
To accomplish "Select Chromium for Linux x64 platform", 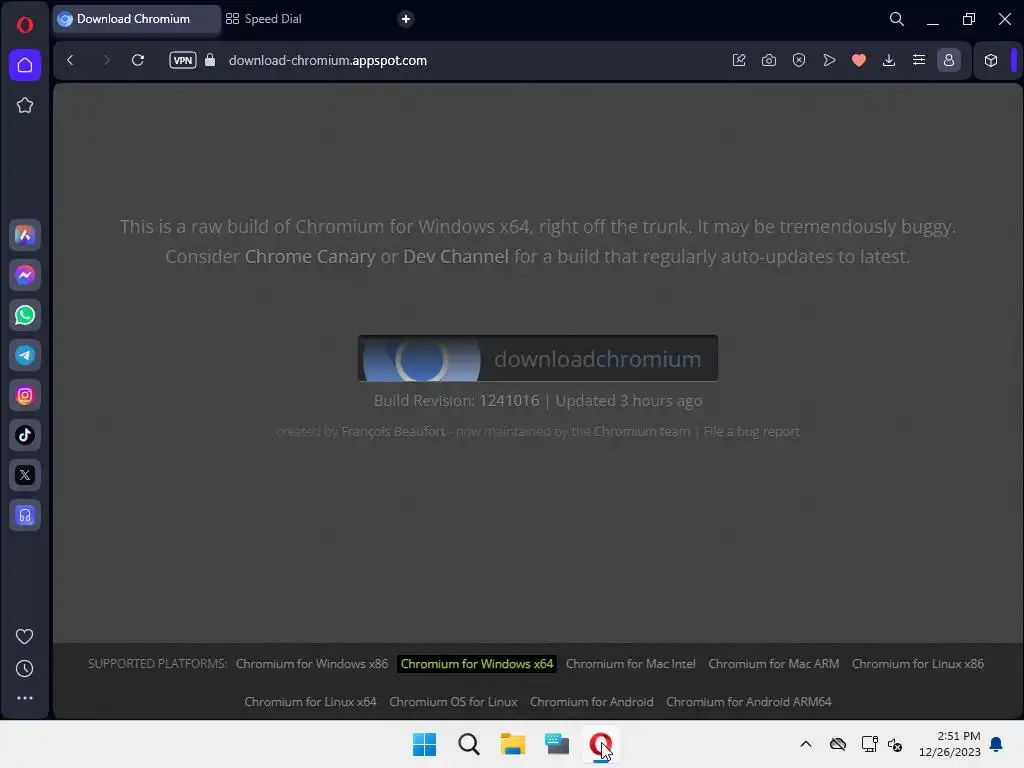I will pos(310,701).
